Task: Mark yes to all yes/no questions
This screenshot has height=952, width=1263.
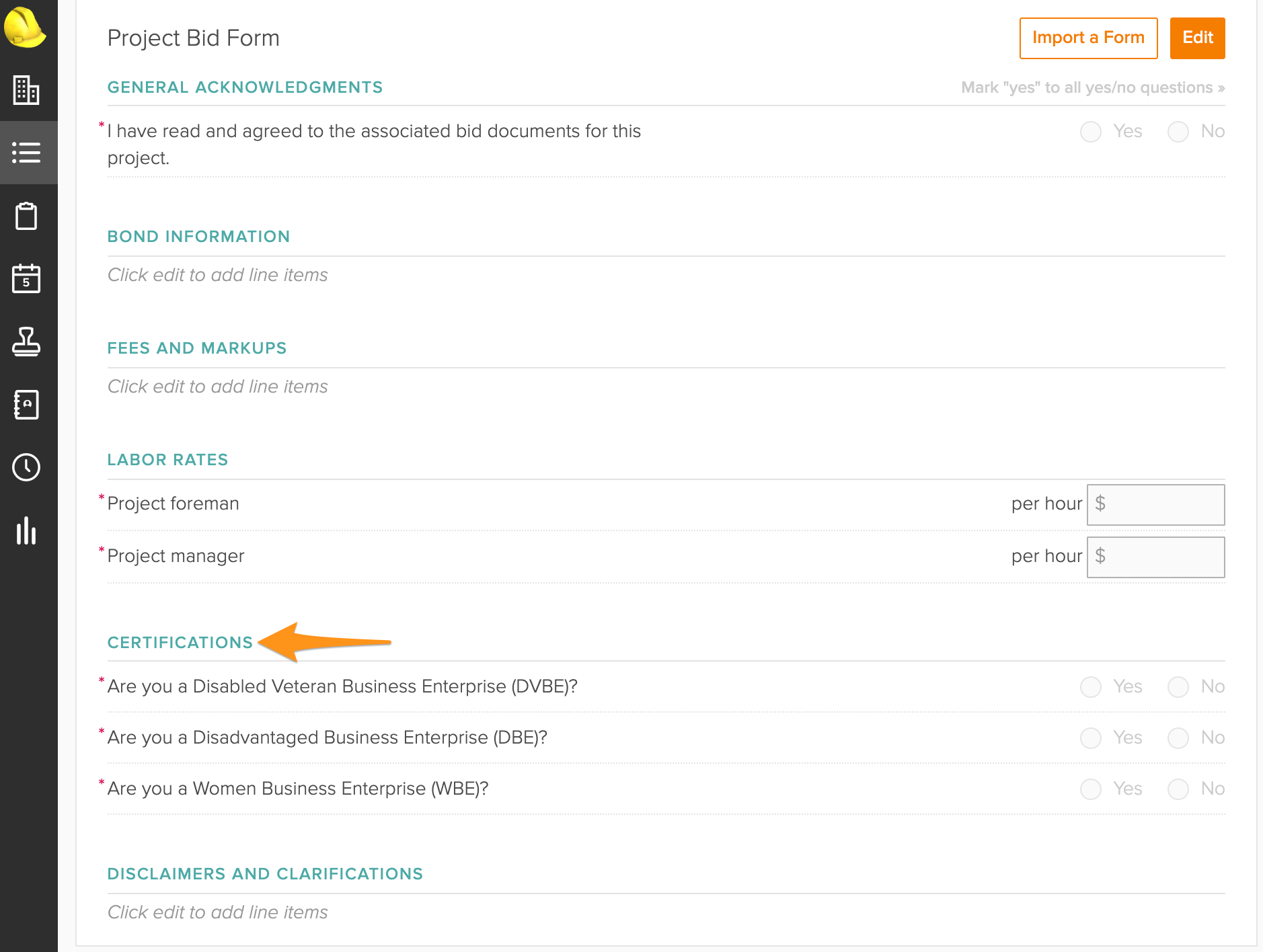Action: click(1092, 88)
